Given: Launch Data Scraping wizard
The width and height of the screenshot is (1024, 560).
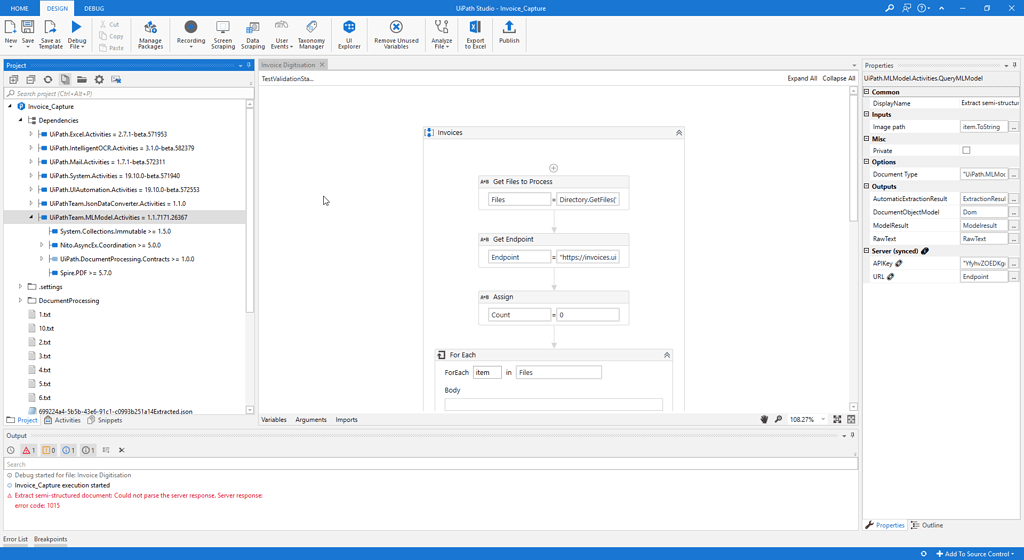Looking at the screenshot, I should tap(253, 34).
